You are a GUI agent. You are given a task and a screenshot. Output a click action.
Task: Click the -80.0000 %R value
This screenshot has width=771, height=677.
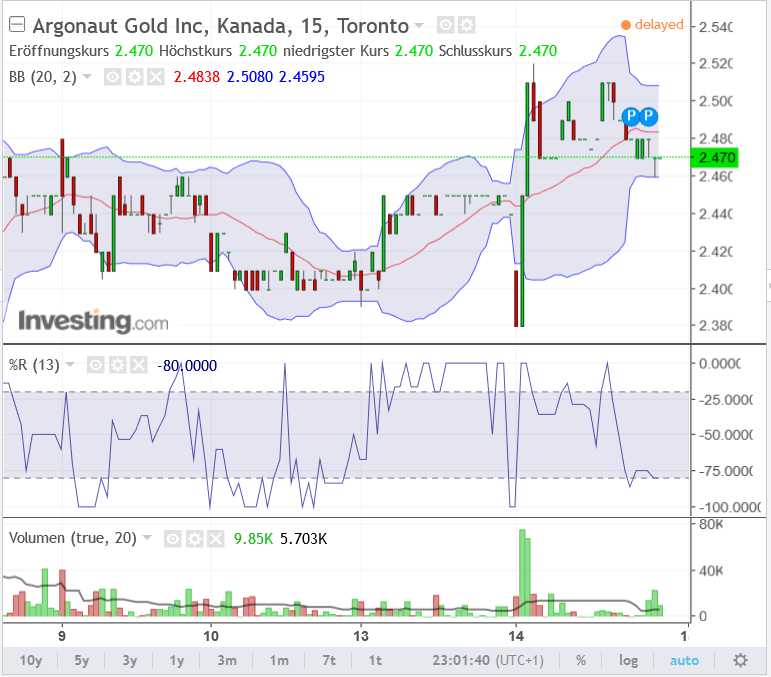(x=187, y=366)
